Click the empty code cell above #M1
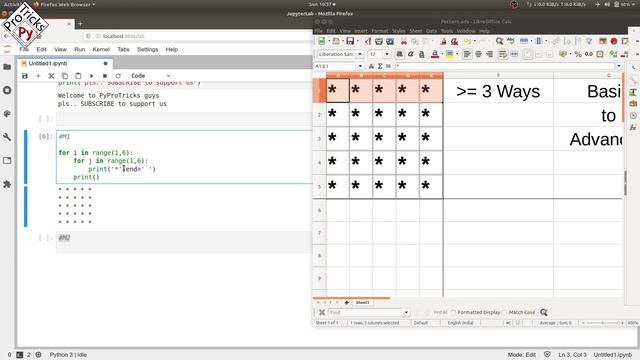This screenshot has height=360, width=640. [x=184, y=119]
